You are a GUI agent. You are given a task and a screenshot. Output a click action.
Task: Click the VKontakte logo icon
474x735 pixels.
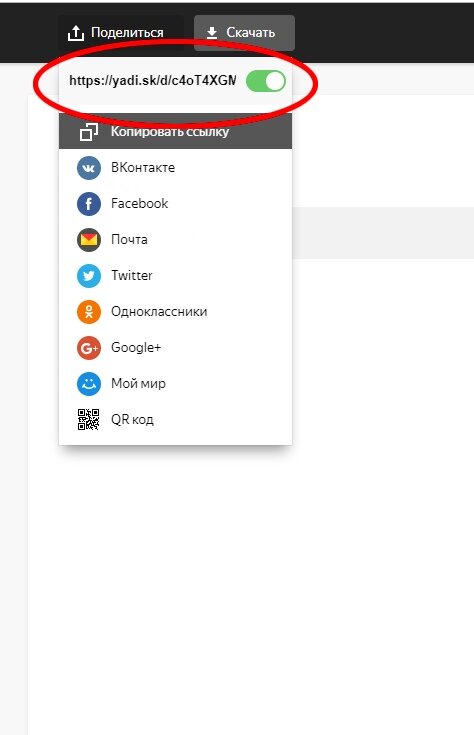point(89,168)
